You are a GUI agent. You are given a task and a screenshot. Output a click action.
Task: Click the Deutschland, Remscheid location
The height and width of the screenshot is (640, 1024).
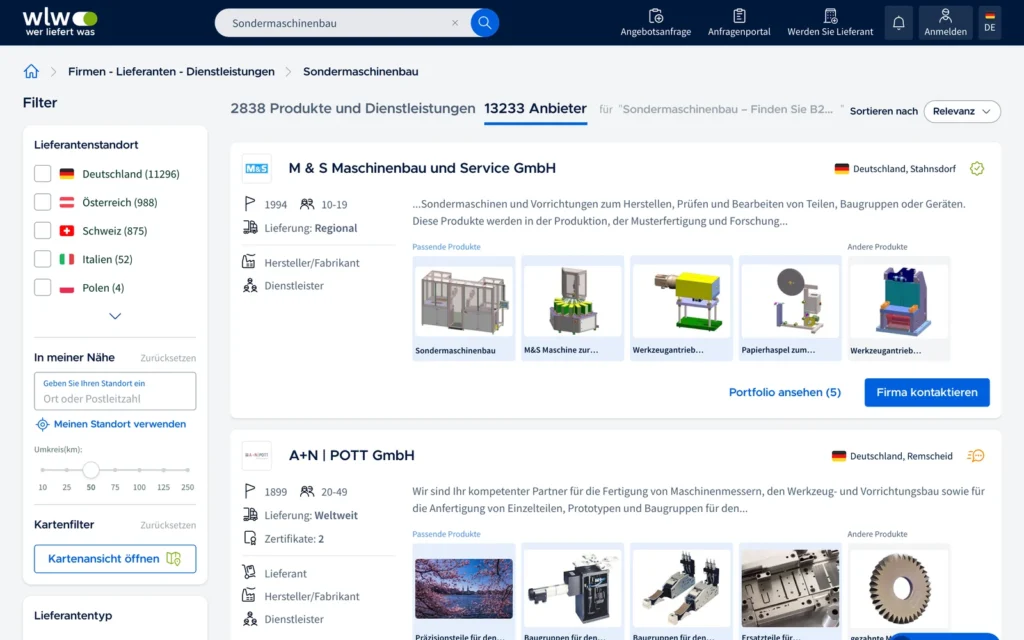pos(901,456)
